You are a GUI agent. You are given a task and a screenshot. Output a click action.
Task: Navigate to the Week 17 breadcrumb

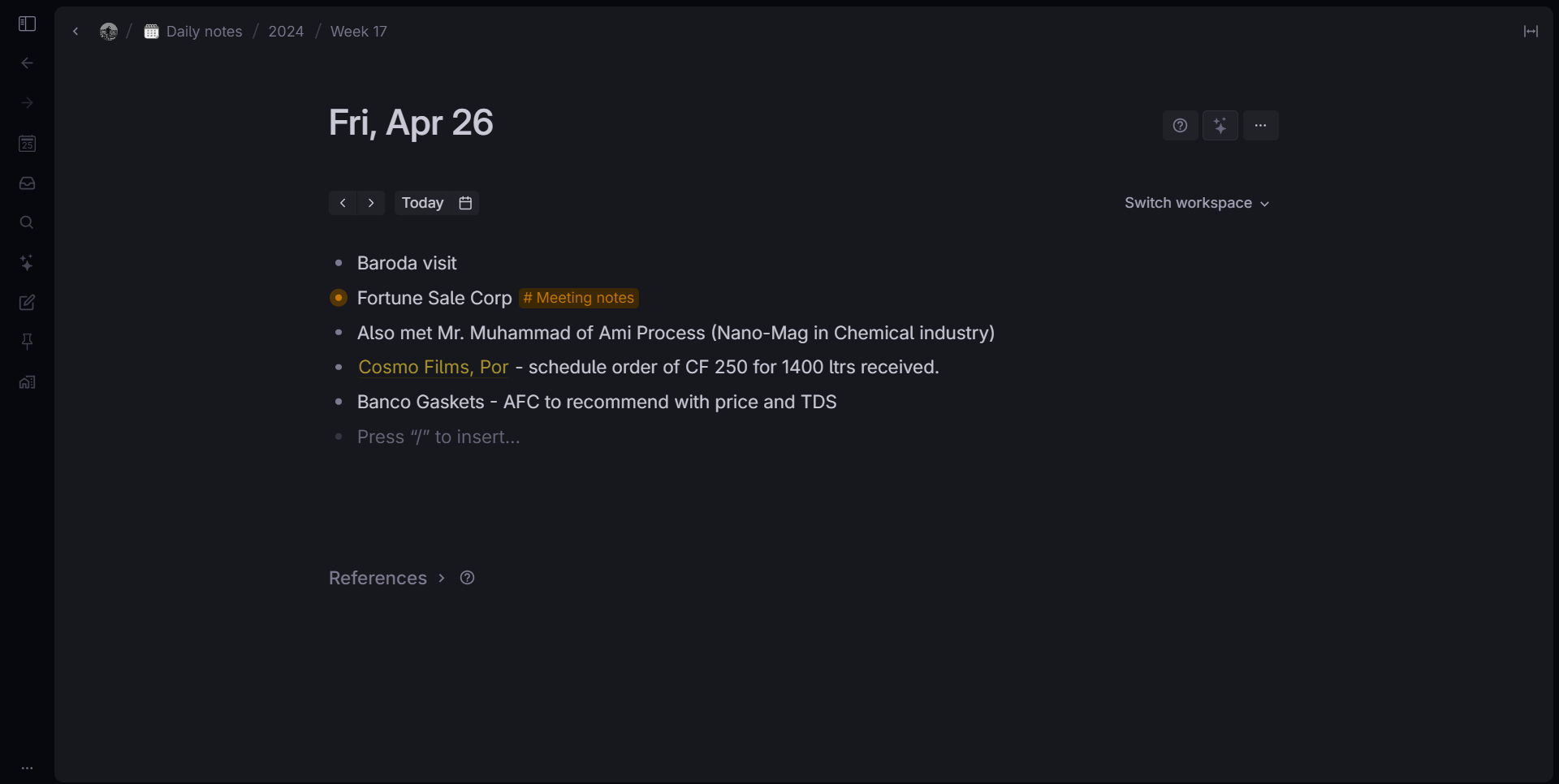[x=359, y=32]
